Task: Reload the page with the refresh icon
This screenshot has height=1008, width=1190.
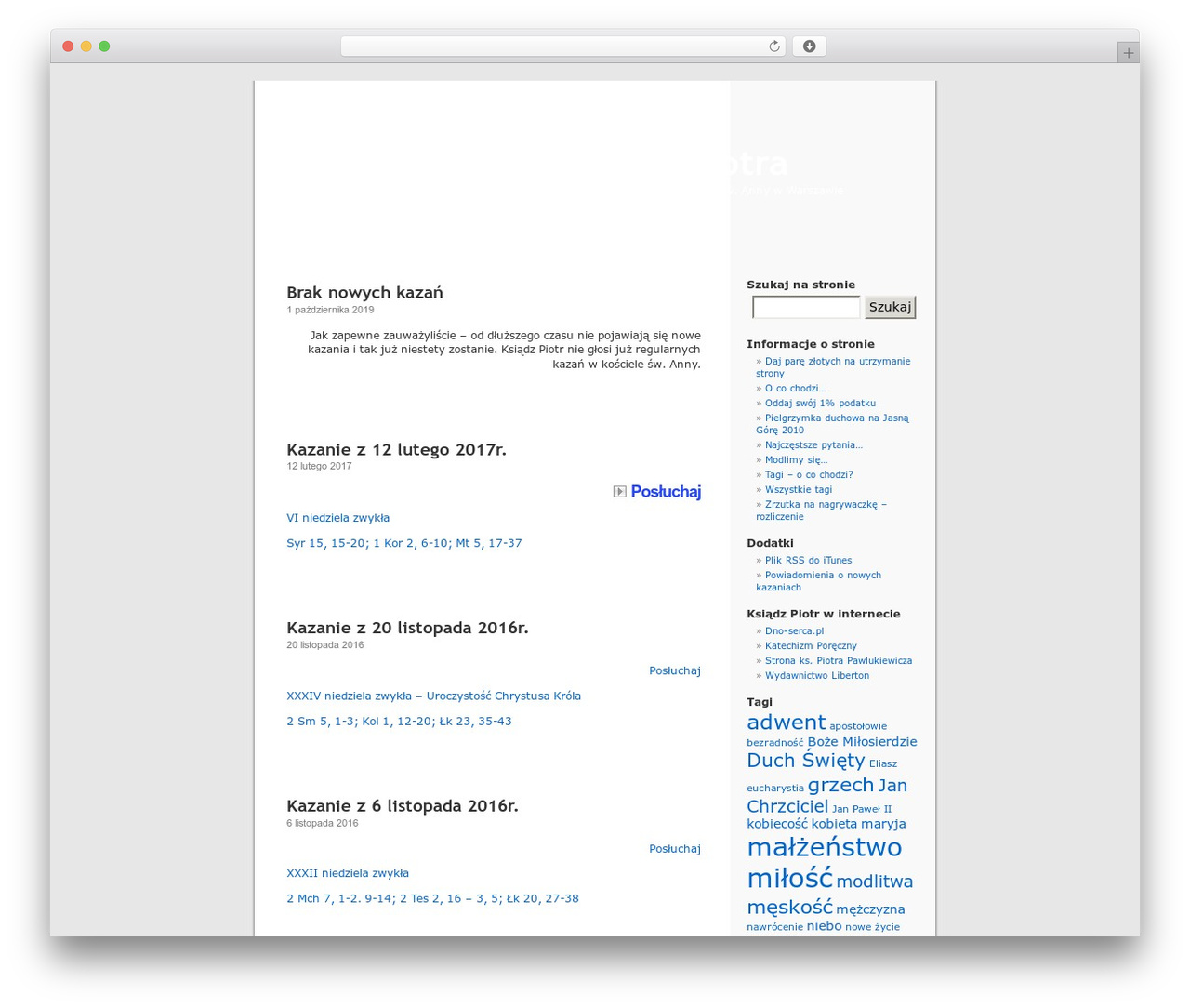Action: (x=773, y=46)
